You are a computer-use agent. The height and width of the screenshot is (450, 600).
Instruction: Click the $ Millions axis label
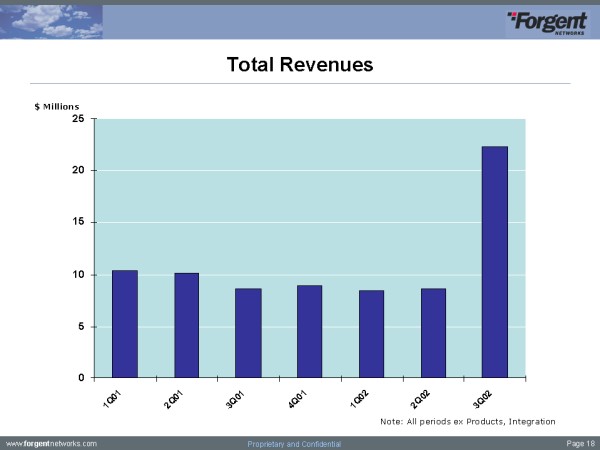[53, 107]
